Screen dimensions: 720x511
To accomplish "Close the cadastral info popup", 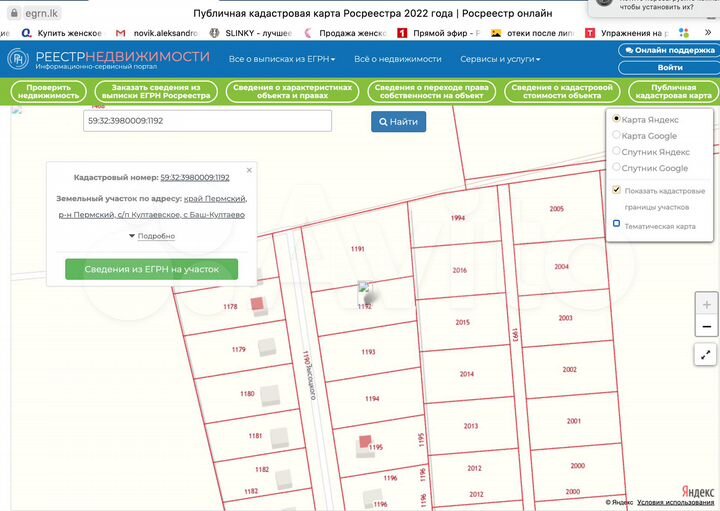I will click(249, 170).
